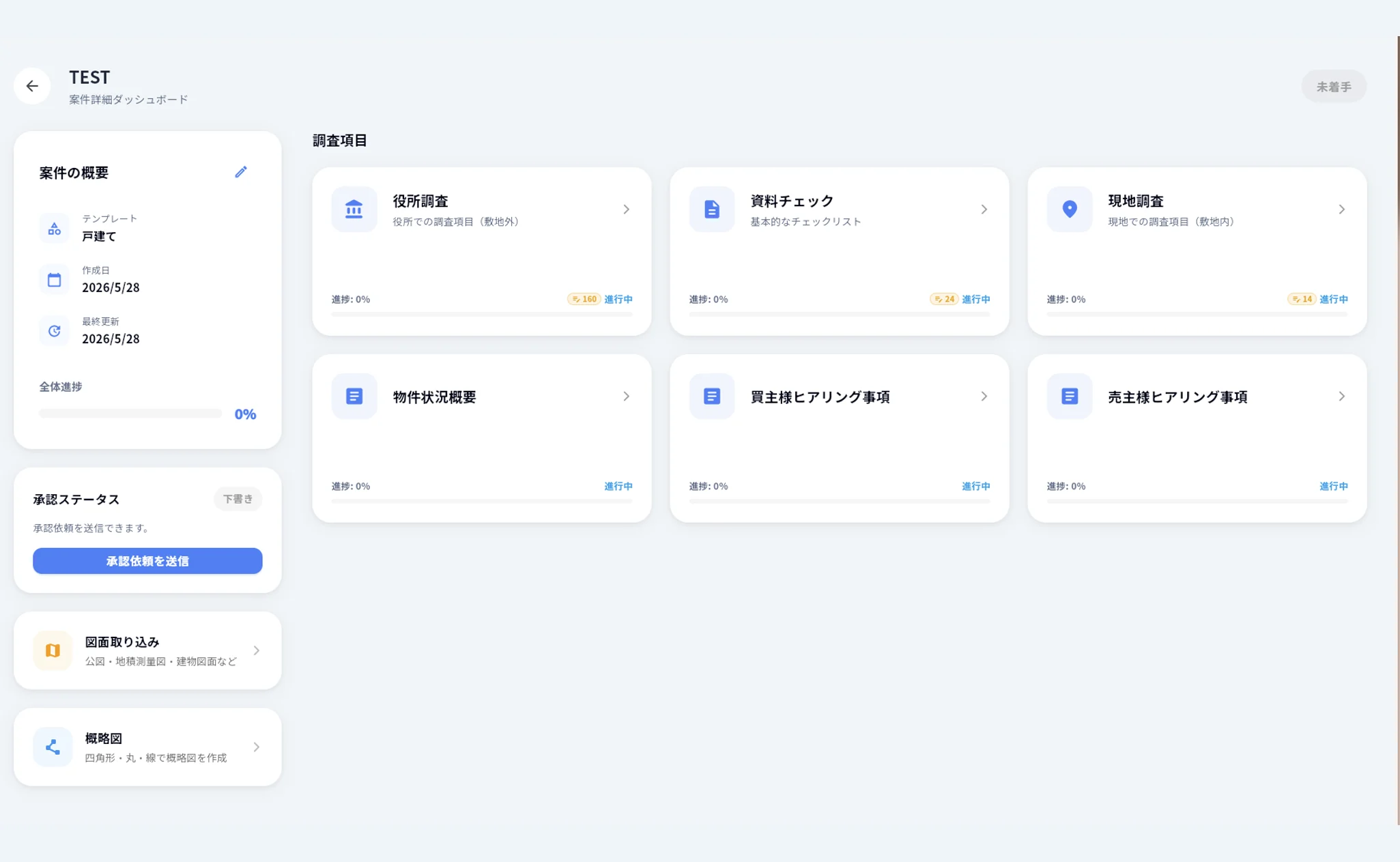The height and width of the screenshot is (862, 1400).
Task: Open 概略図 via its chevron
Action: point(257,747)
